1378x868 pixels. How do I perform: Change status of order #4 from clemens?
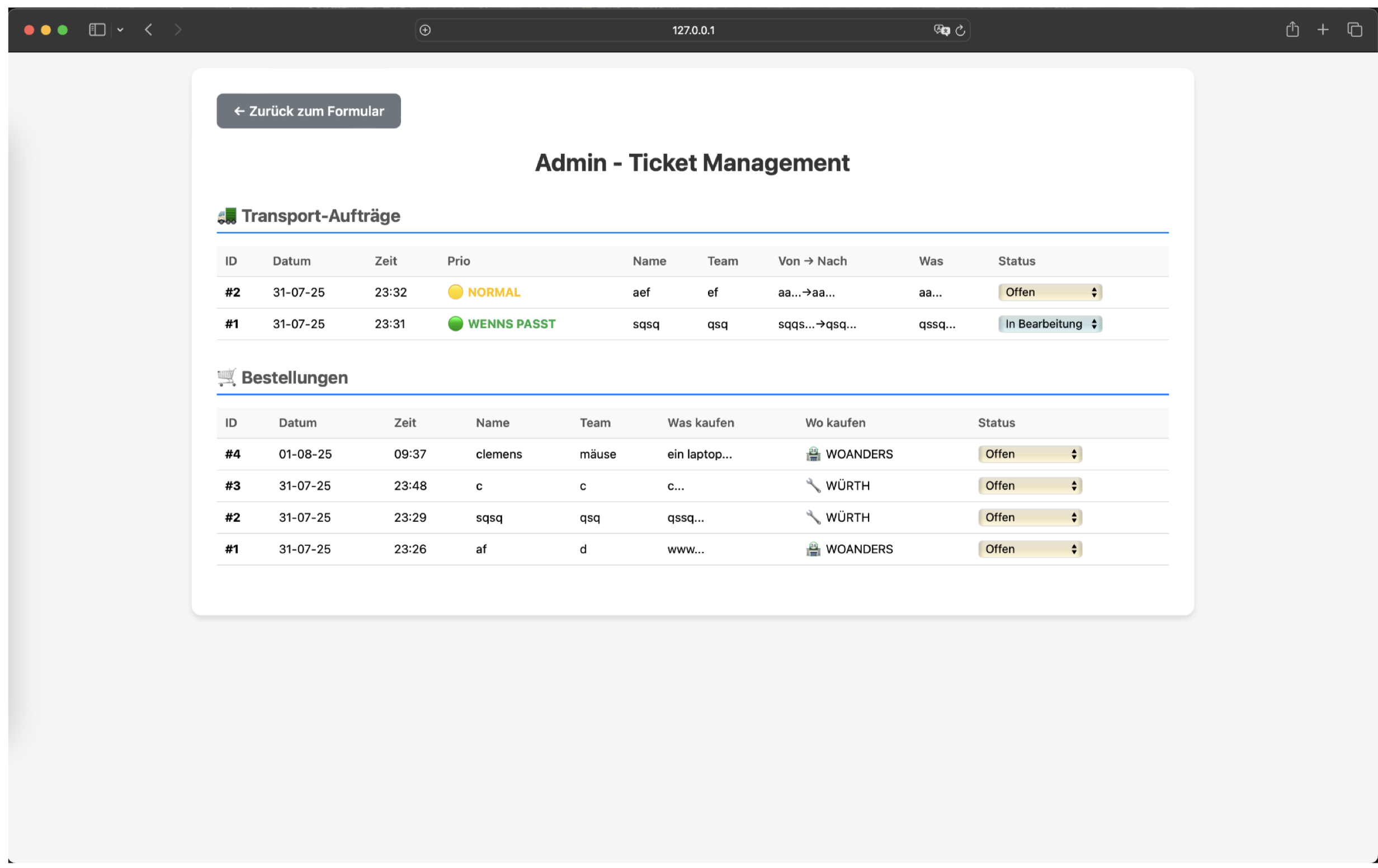[1030, 454]
